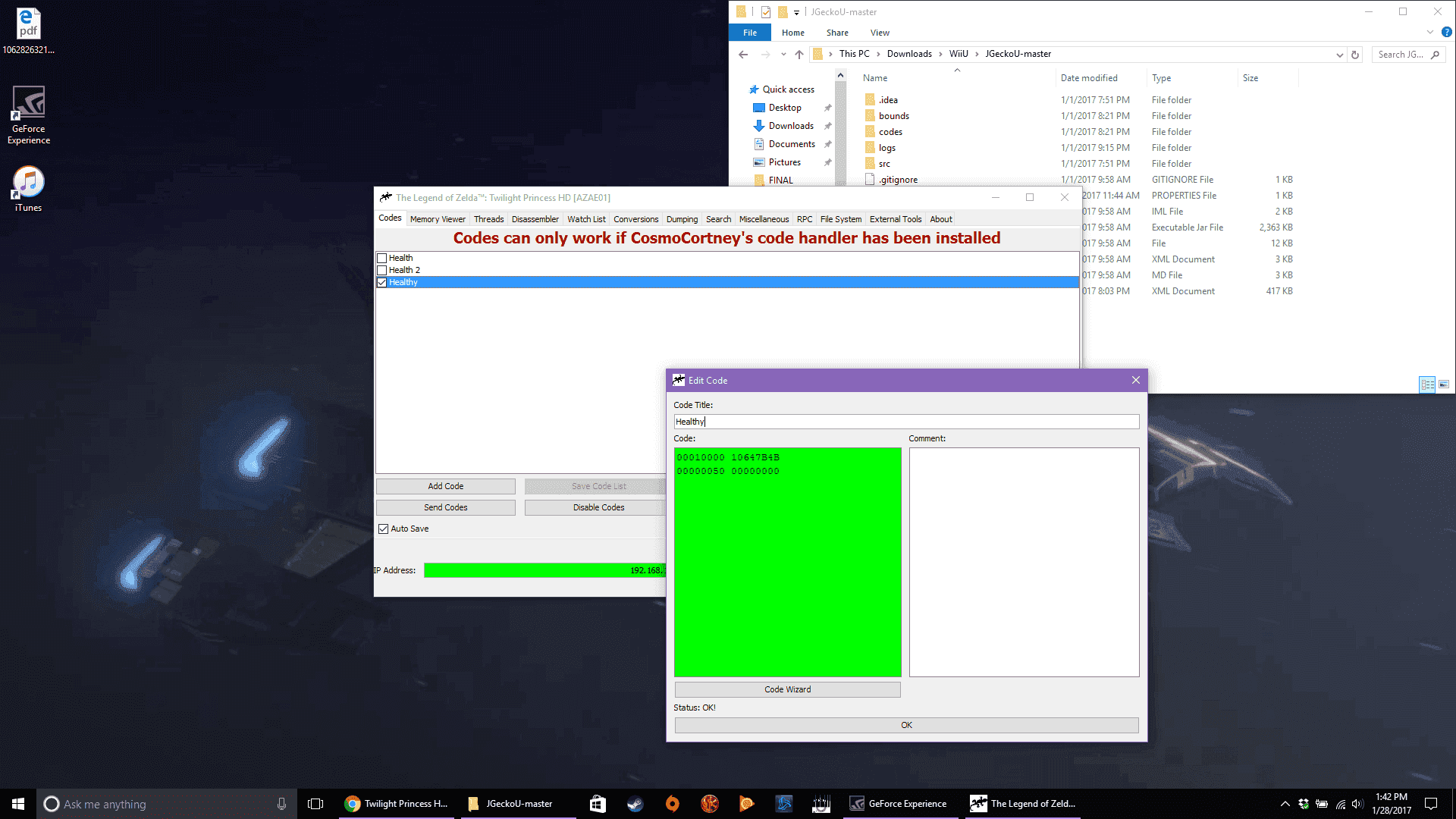Open the iTunes desktop shortcut
The height and width of the screenshot is (819, 1456).
(29, 188)
